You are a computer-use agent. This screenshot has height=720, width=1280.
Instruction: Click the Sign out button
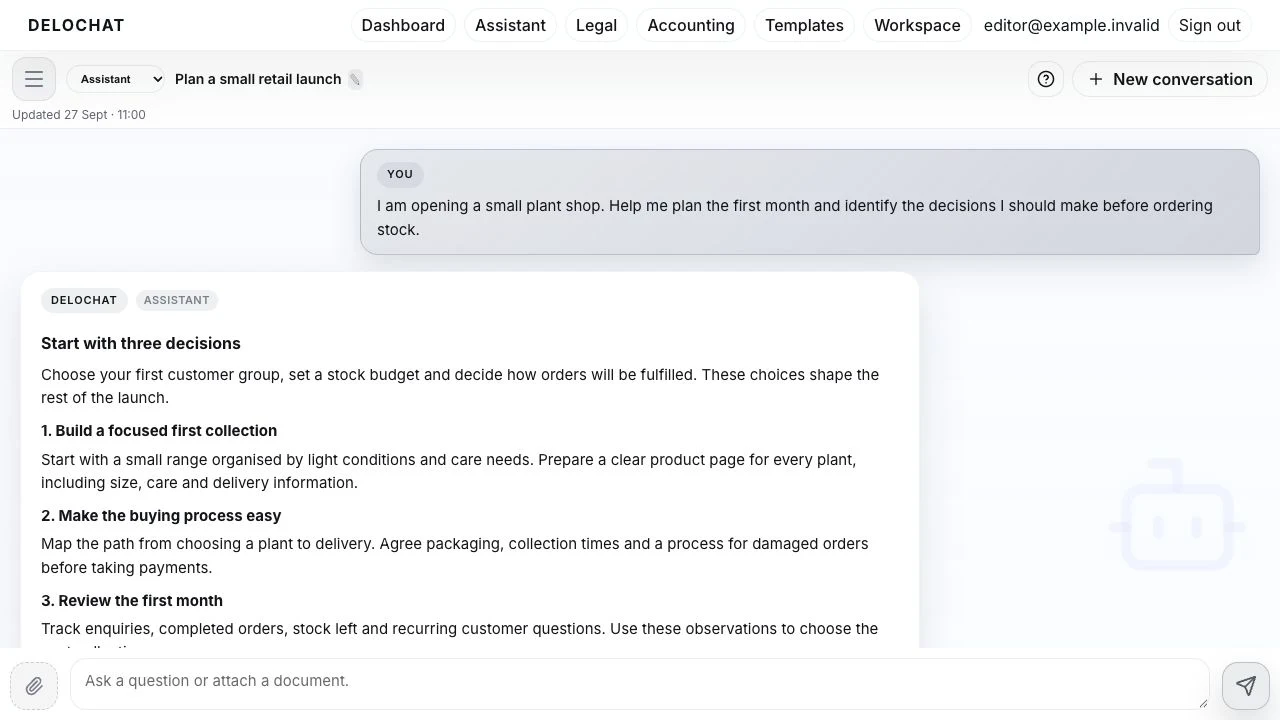pos(1210,25)
